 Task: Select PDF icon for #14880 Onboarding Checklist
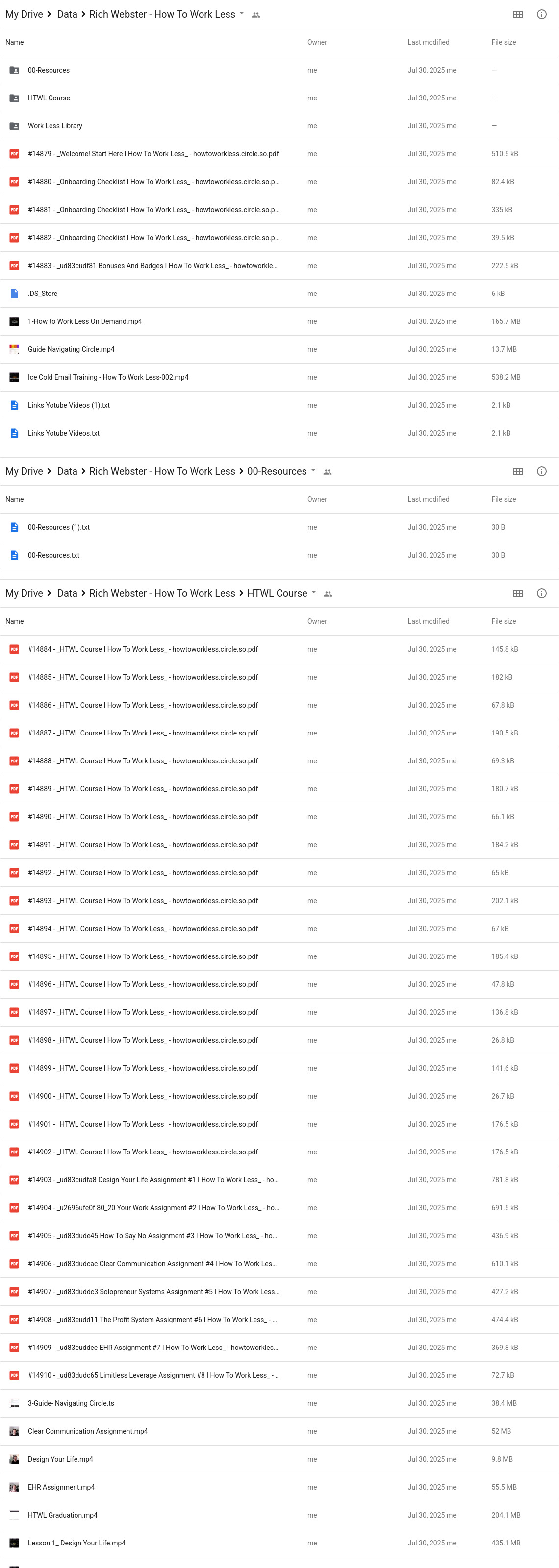coord(14,182)
